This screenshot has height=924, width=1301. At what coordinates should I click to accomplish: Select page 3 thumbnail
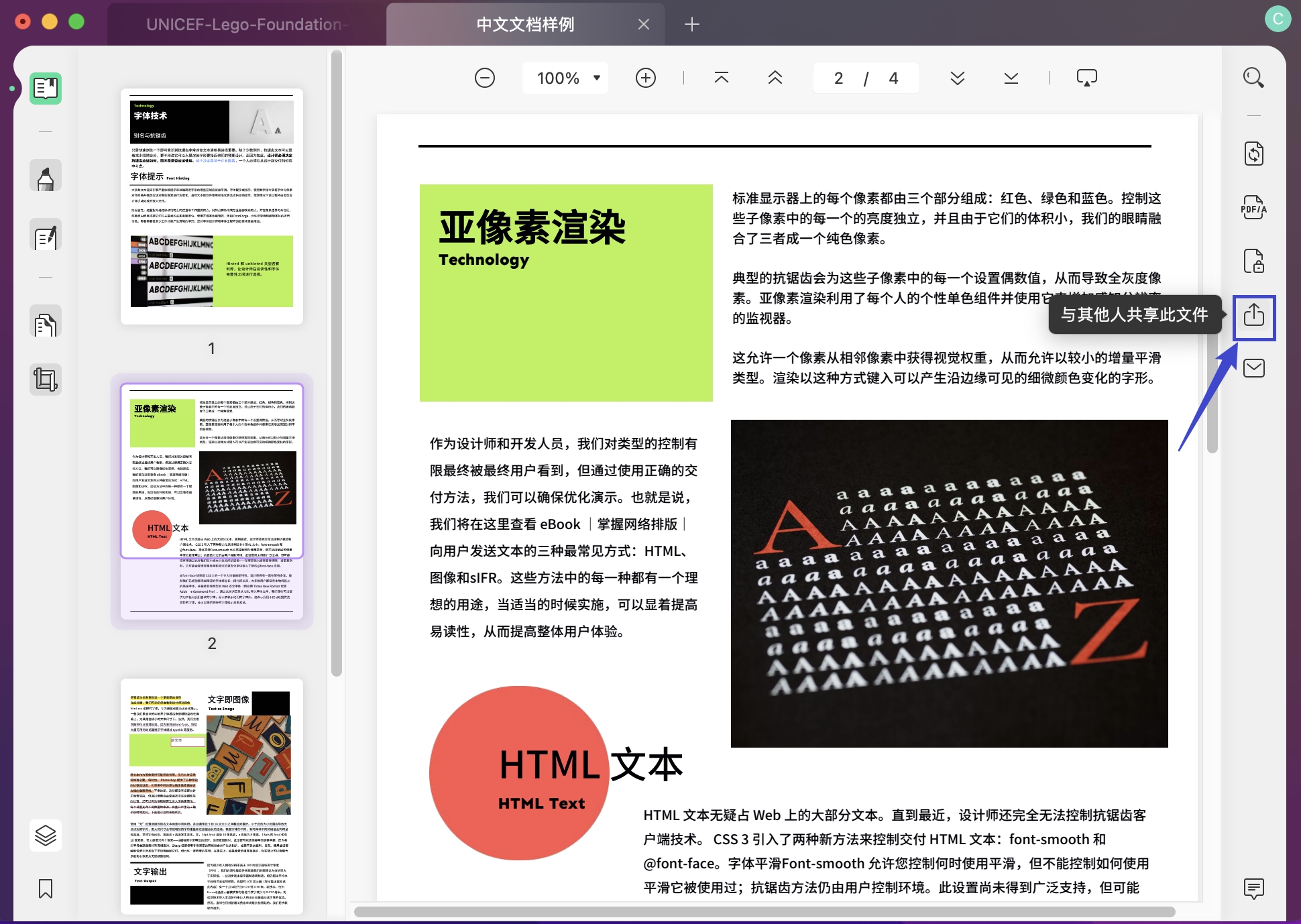pos(212,797)
